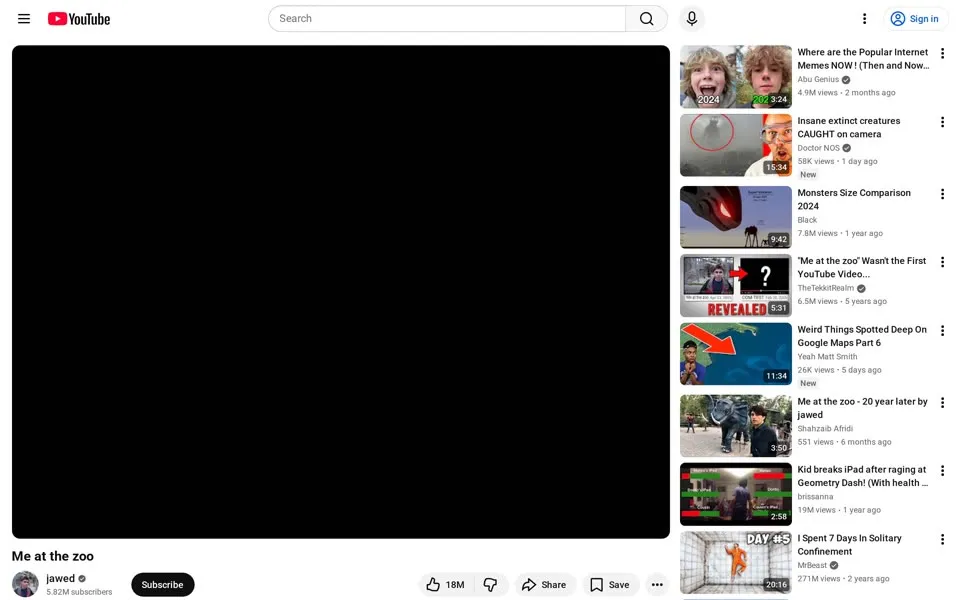The image size is (960, 600).
Task: Share the video
Action: pos(544,585)
